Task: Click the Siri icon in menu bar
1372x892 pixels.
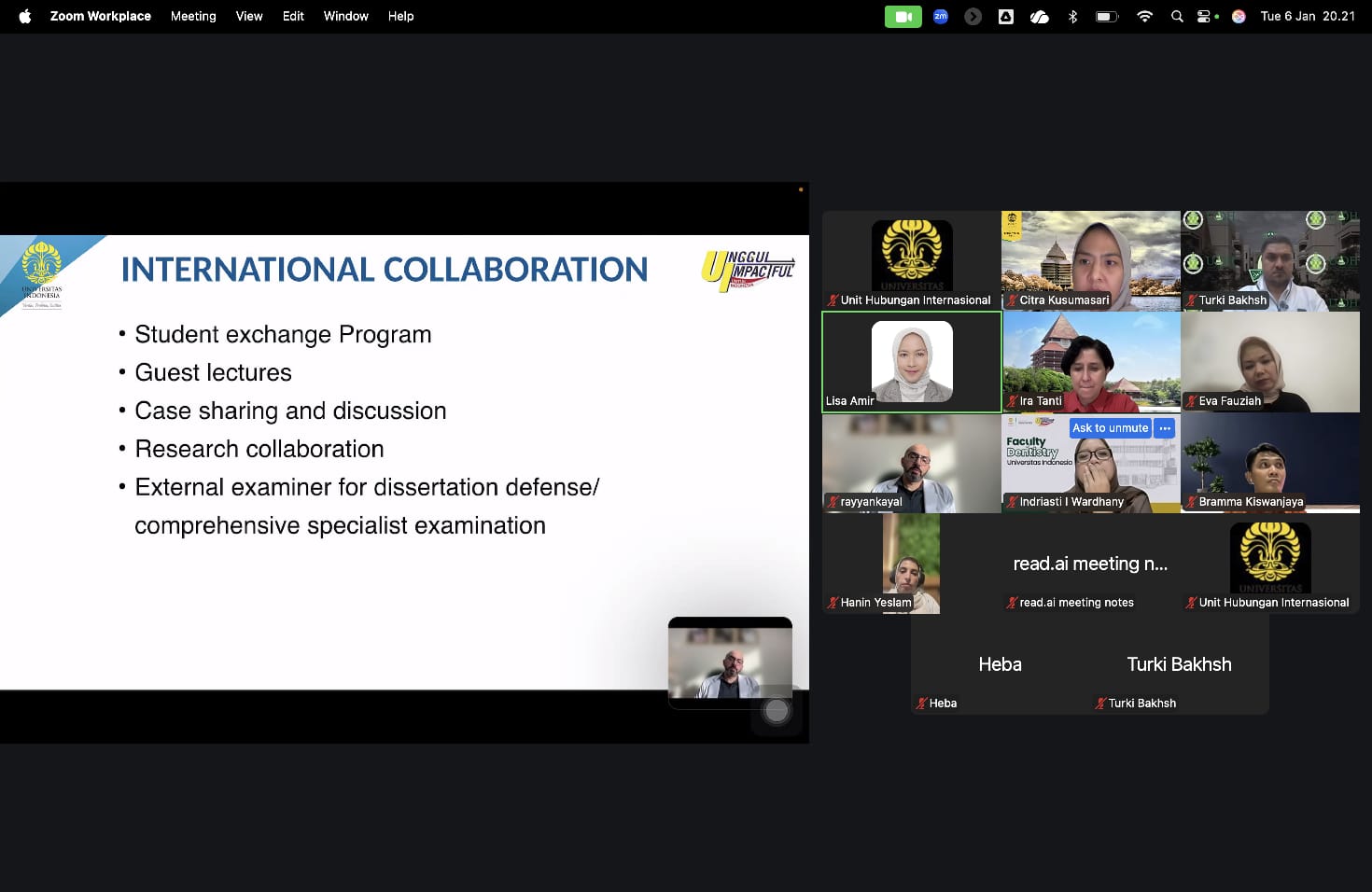Action: 1239,17
